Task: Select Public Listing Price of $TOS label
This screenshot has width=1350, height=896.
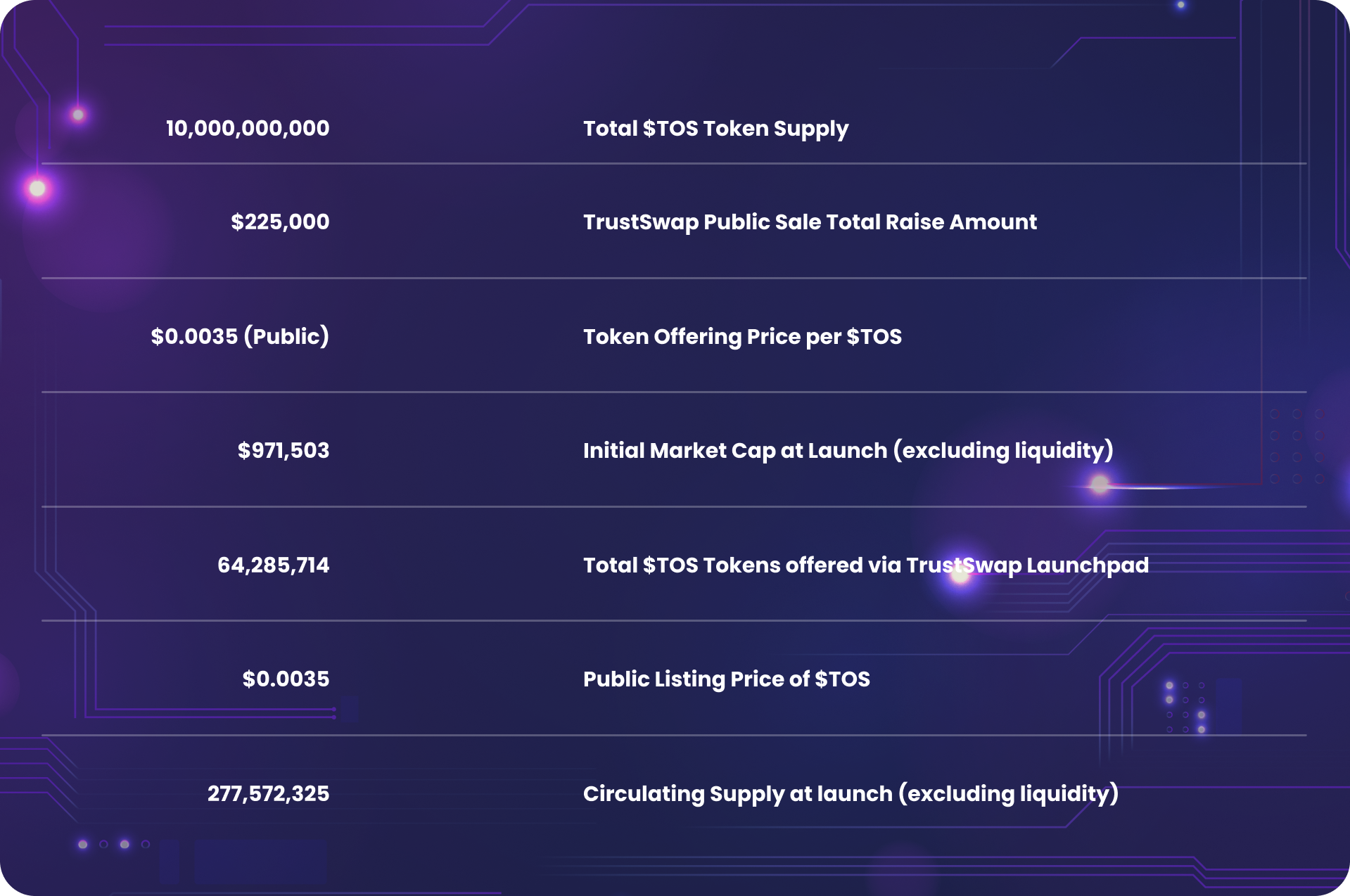Action: tap(727, 679)
